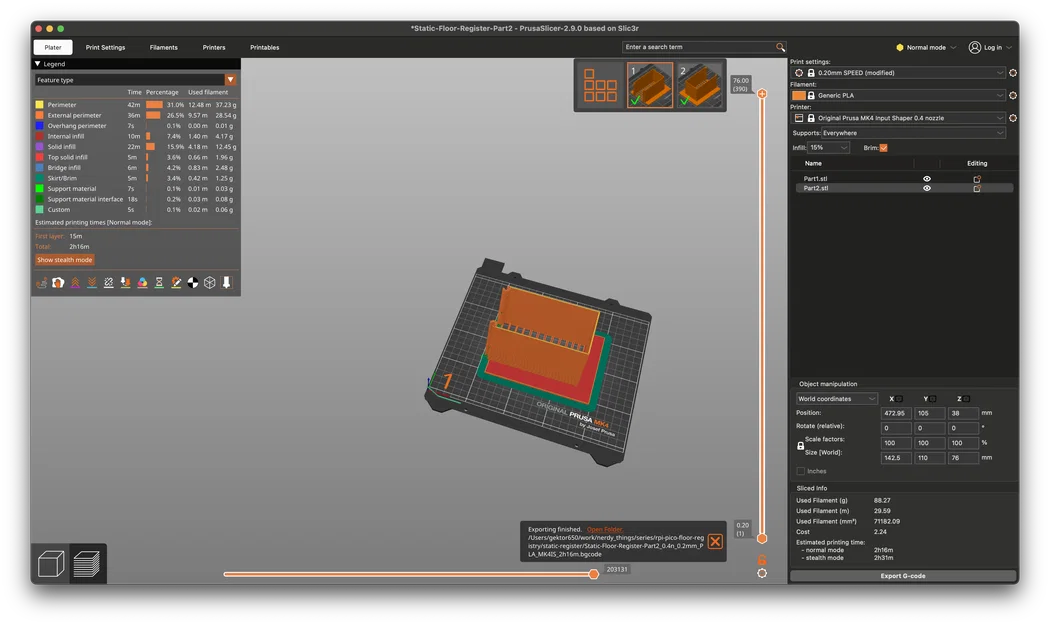
Task: Select bed 2 thumbnail
Action: [699, 85]
